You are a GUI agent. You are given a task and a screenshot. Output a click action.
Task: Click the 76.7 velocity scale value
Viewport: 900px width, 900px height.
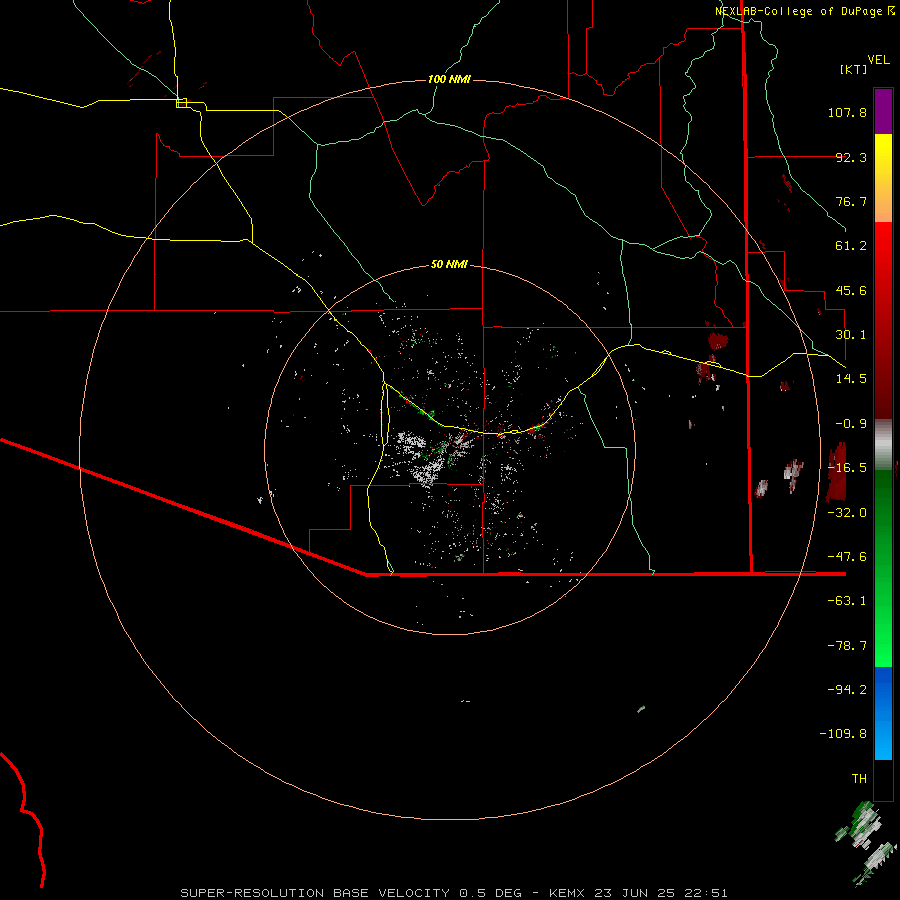851,201
